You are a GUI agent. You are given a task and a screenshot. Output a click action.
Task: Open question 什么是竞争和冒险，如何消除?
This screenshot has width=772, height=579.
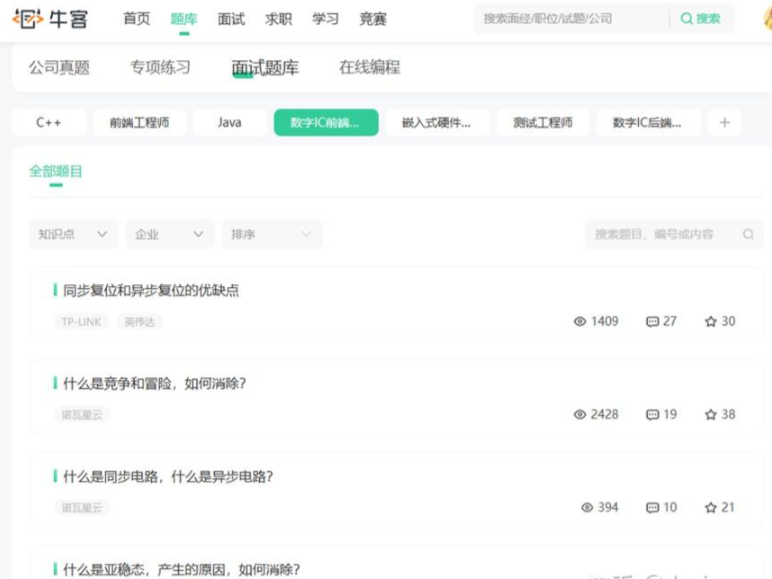155,384
